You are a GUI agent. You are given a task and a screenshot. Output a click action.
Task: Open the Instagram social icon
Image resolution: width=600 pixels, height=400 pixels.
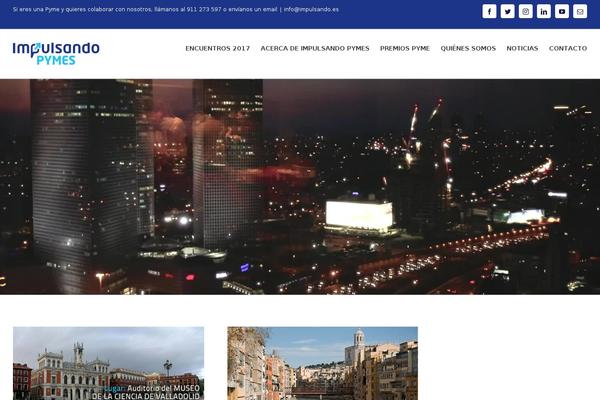525,11
